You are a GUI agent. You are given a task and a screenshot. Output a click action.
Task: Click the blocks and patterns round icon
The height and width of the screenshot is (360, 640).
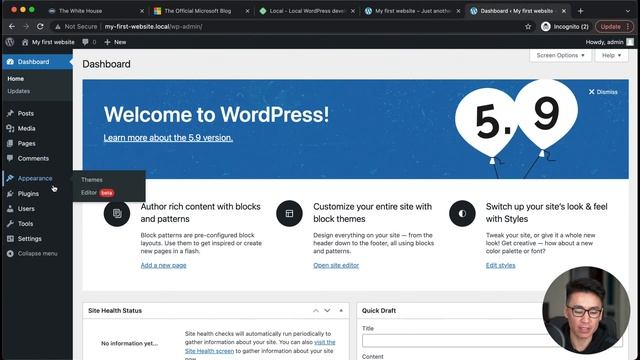coord(117,213)
